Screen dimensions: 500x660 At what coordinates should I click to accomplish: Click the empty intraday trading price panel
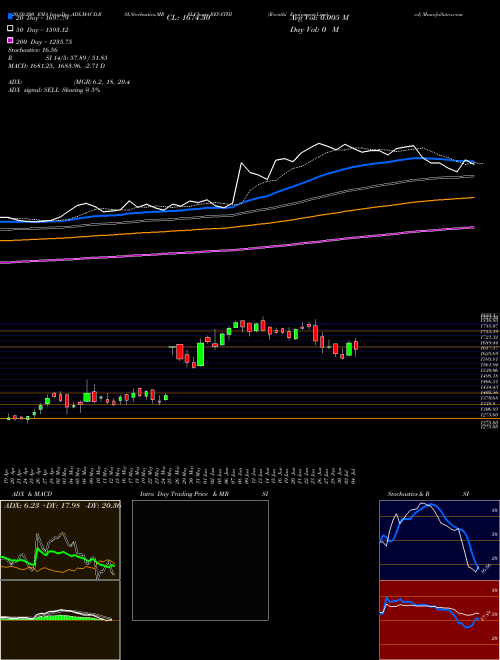[200, 560]
